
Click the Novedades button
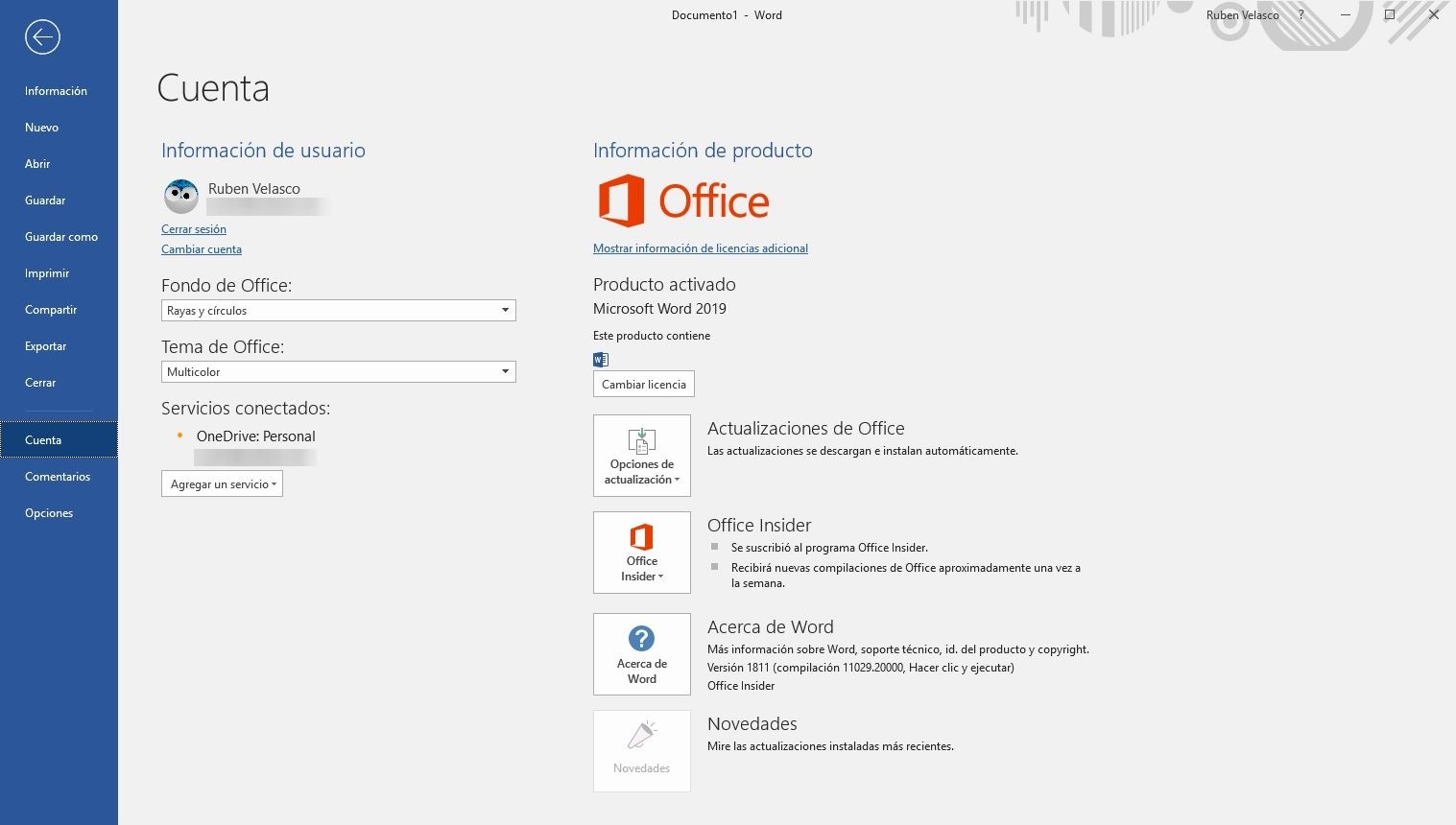[x=642, y=751]
